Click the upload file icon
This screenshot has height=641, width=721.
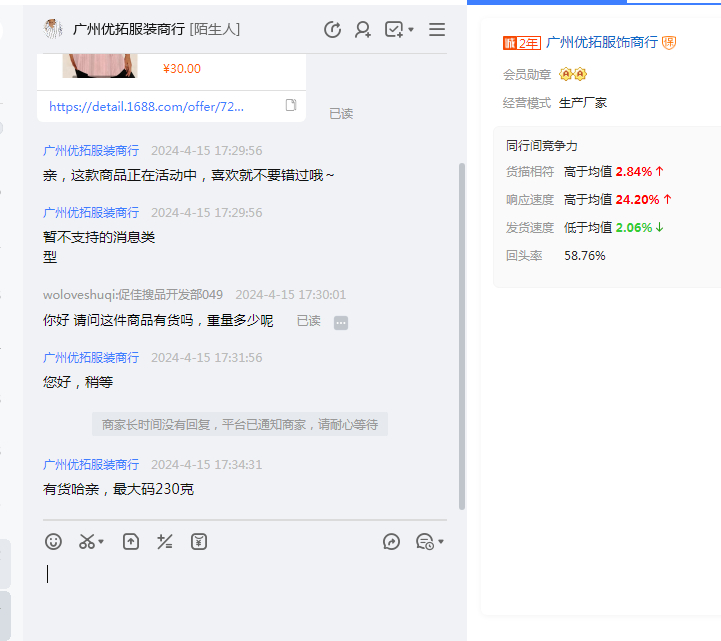pyautogui.click(x=131, y=542)
